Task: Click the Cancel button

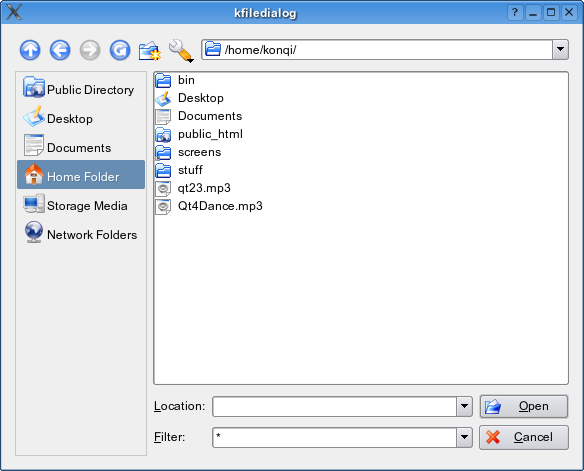Action: tap(524, 437)
